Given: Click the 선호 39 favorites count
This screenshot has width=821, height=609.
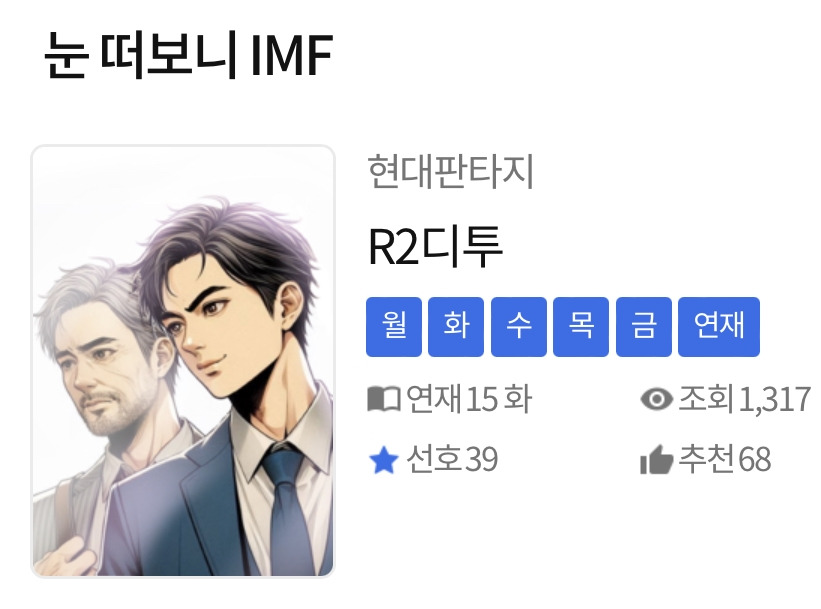Looking at the screenshot, I should [452, 460].
